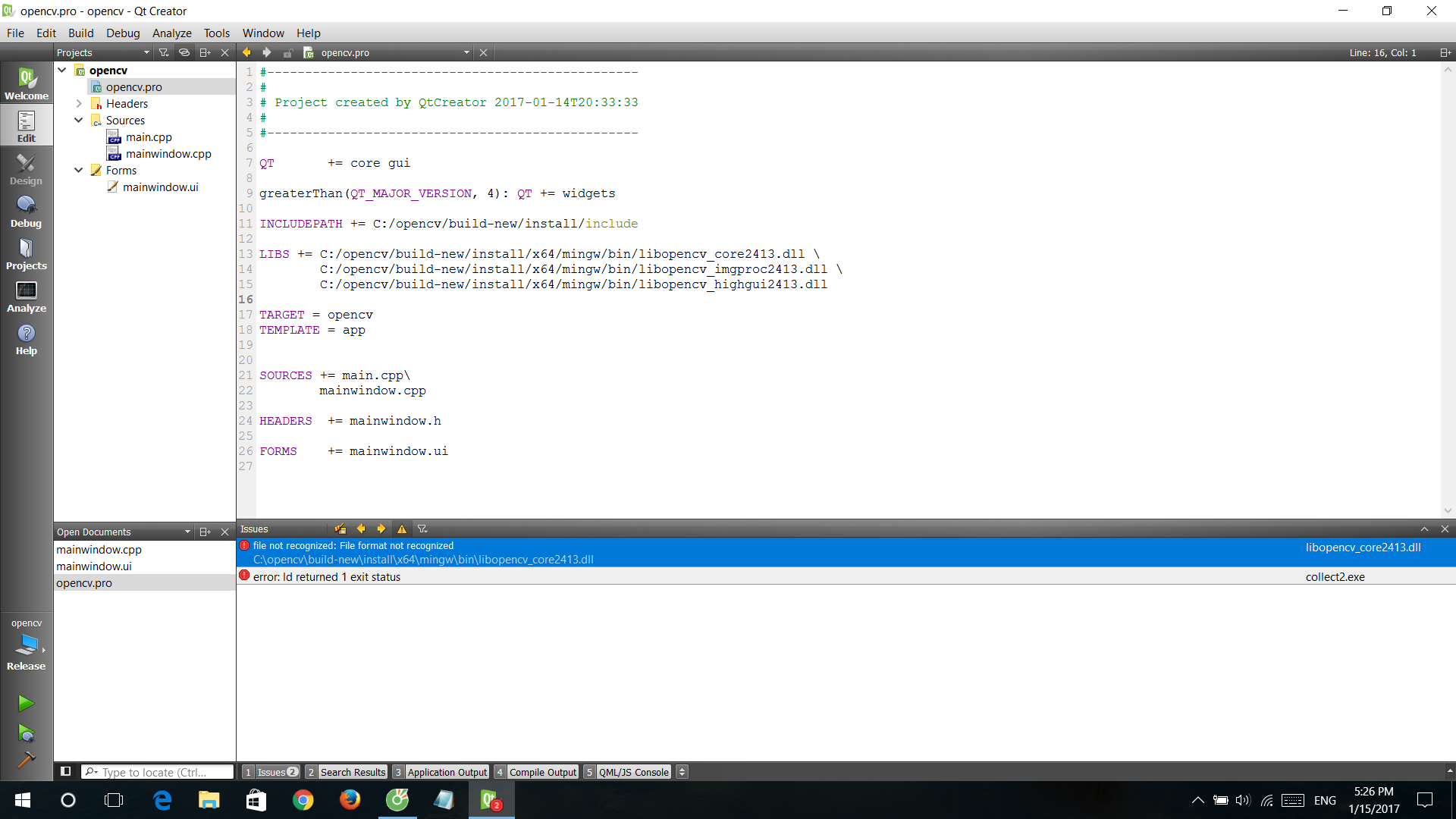Click the locator search field
1456x819 pixels.
tap(158, 772)
